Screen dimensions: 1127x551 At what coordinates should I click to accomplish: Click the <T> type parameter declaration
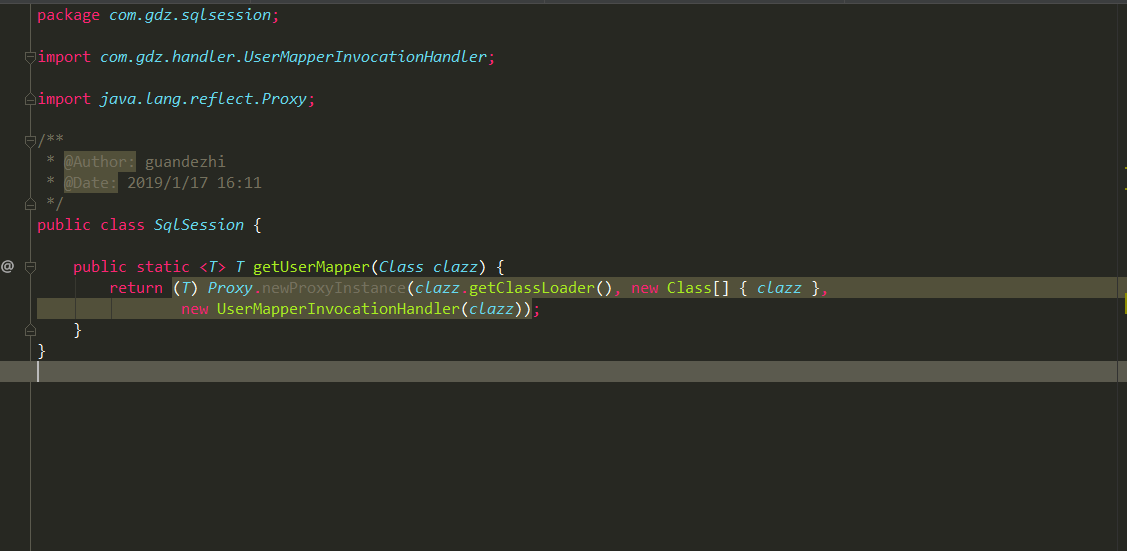[x=213, y=267]
